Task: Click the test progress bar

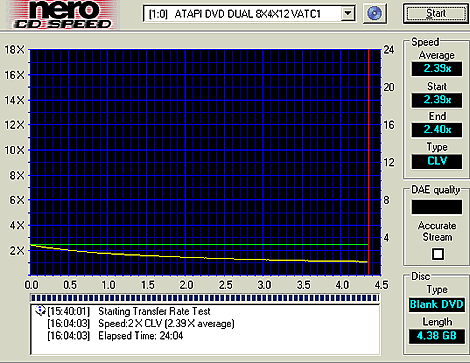Action: [205, 298]
